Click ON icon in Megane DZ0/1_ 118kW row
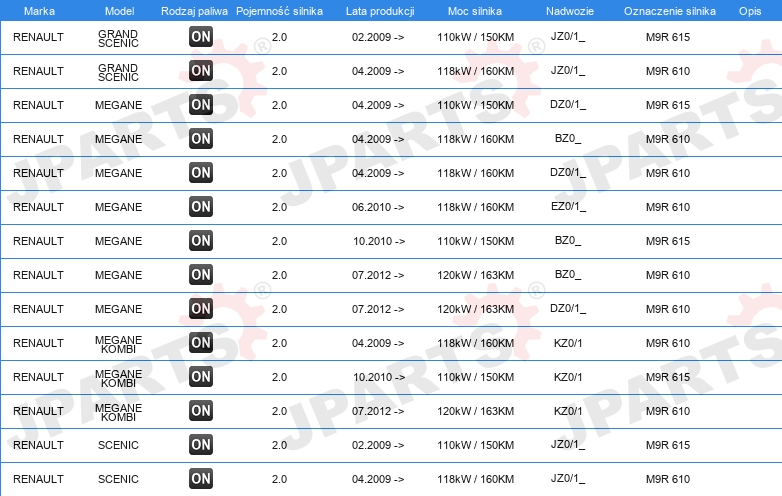 (x=201, y=172)
